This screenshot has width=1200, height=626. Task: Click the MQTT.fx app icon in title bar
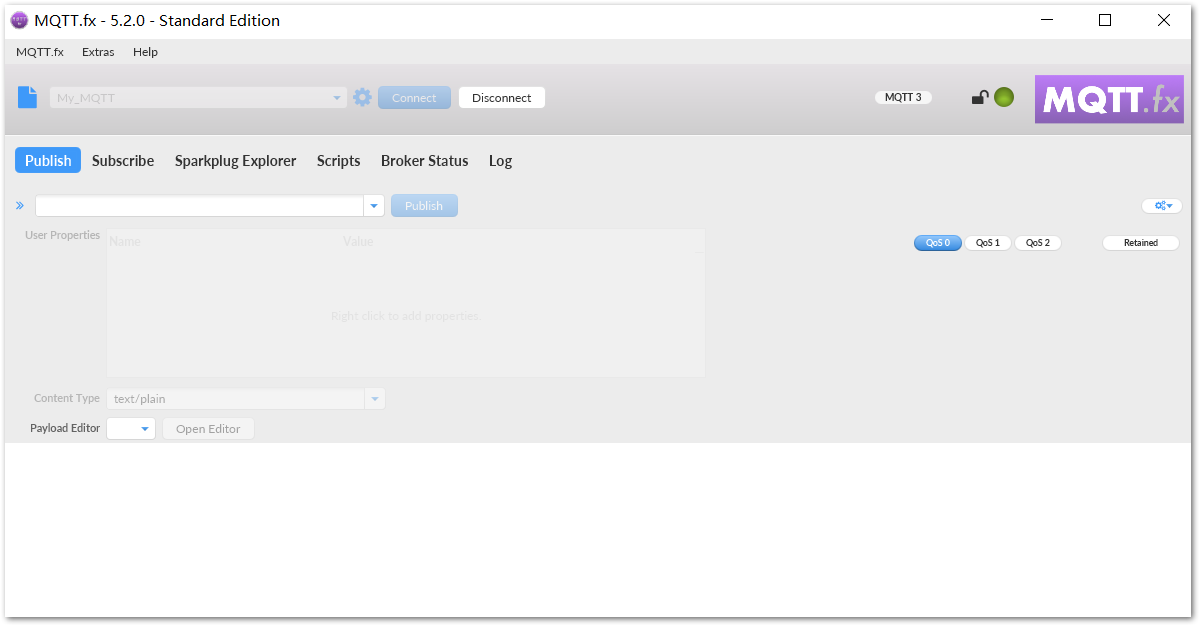coord(19,20)
